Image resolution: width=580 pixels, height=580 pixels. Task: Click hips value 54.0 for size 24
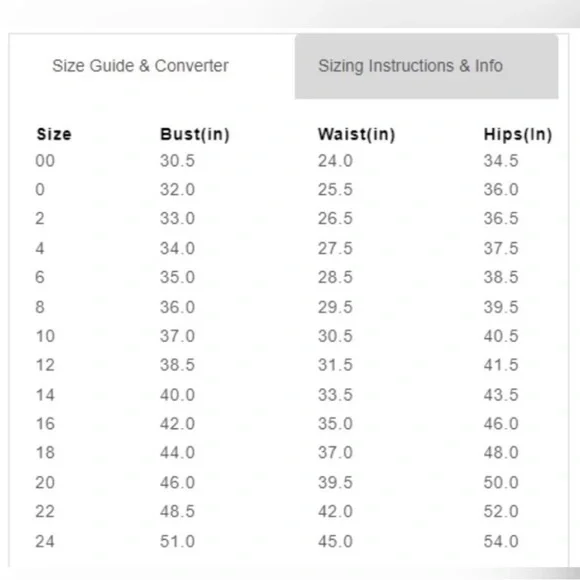501,541
